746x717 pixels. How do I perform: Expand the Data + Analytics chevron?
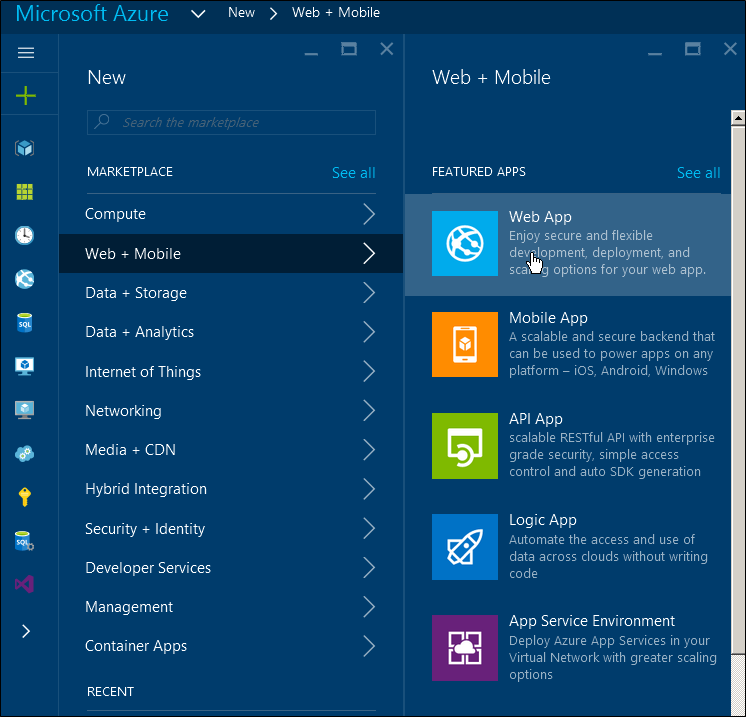click(x=369, y=332)
